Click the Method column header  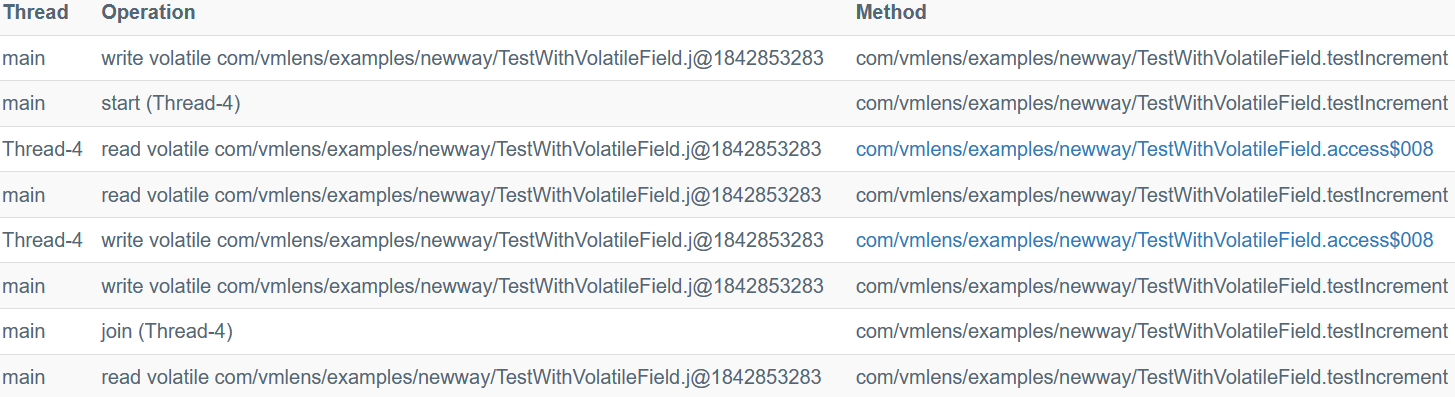click(x=891, y=13)
